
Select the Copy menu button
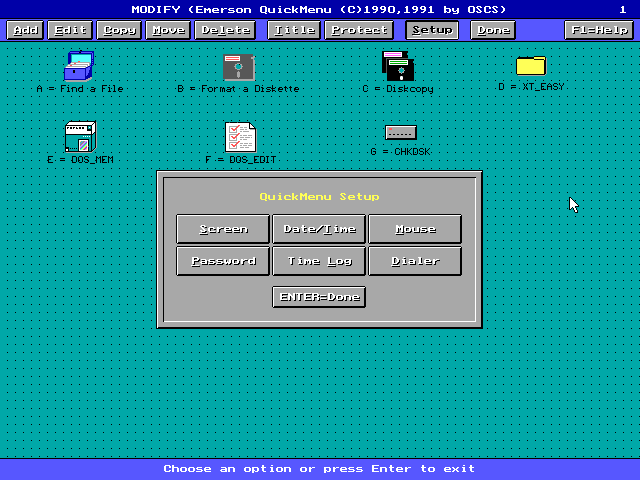[x=119, y=30]
